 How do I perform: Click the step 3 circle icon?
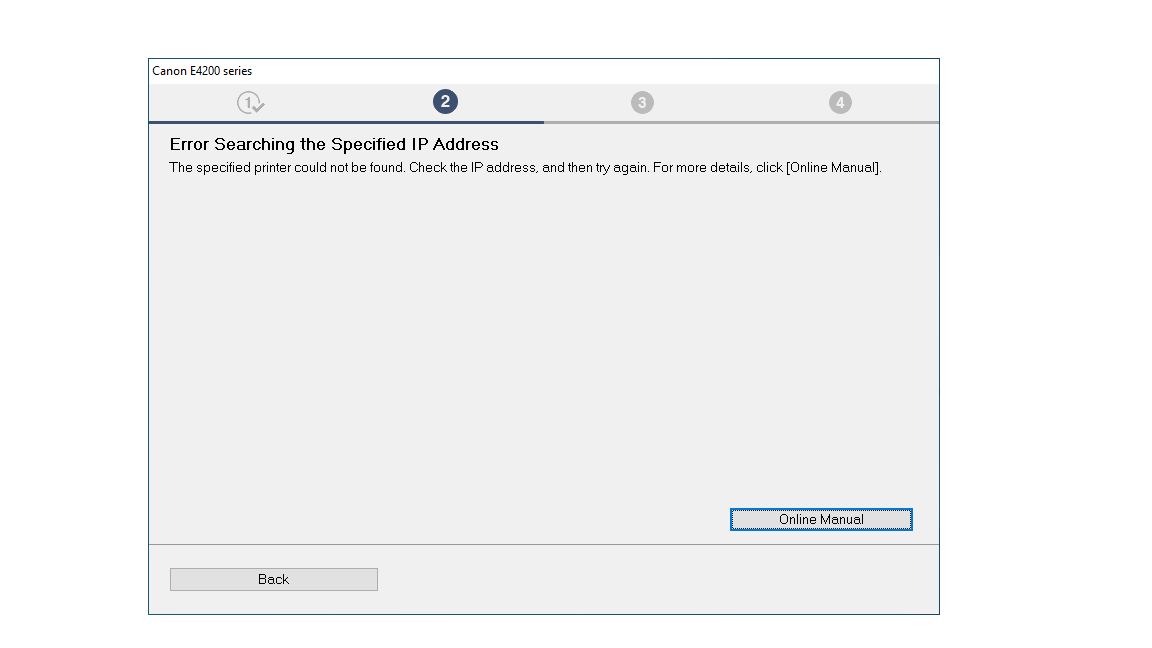tap(642, 102)
